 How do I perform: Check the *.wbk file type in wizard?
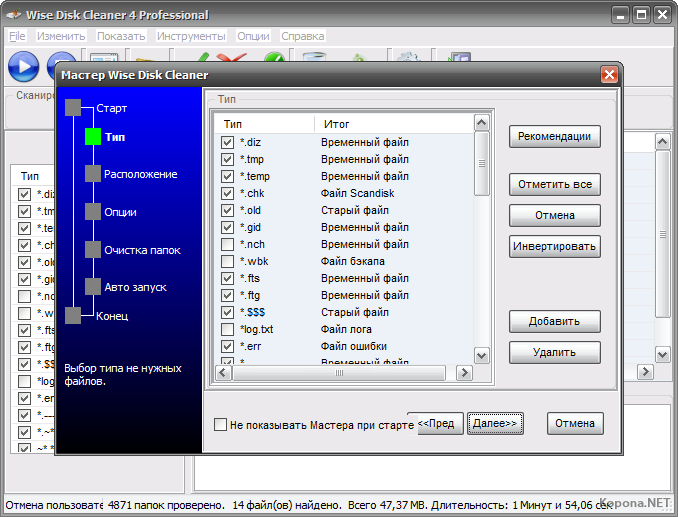pos(228,261)
